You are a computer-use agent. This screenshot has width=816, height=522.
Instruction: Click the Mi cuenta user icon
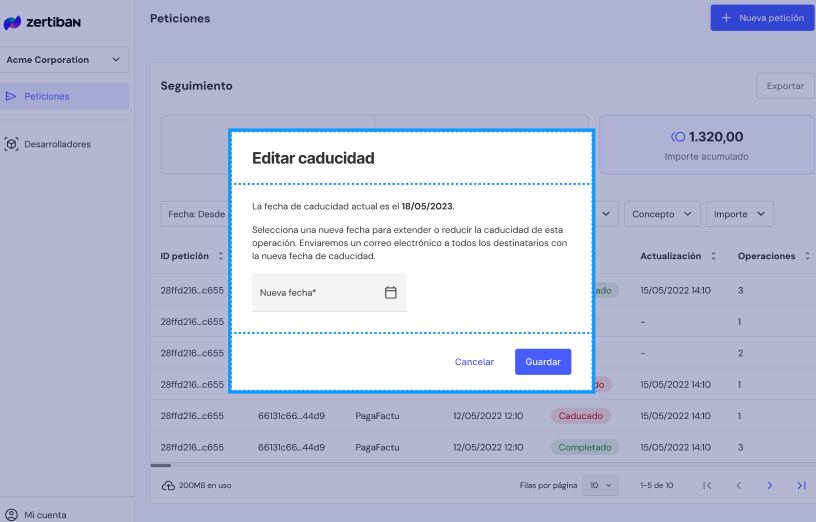[12, 515]
